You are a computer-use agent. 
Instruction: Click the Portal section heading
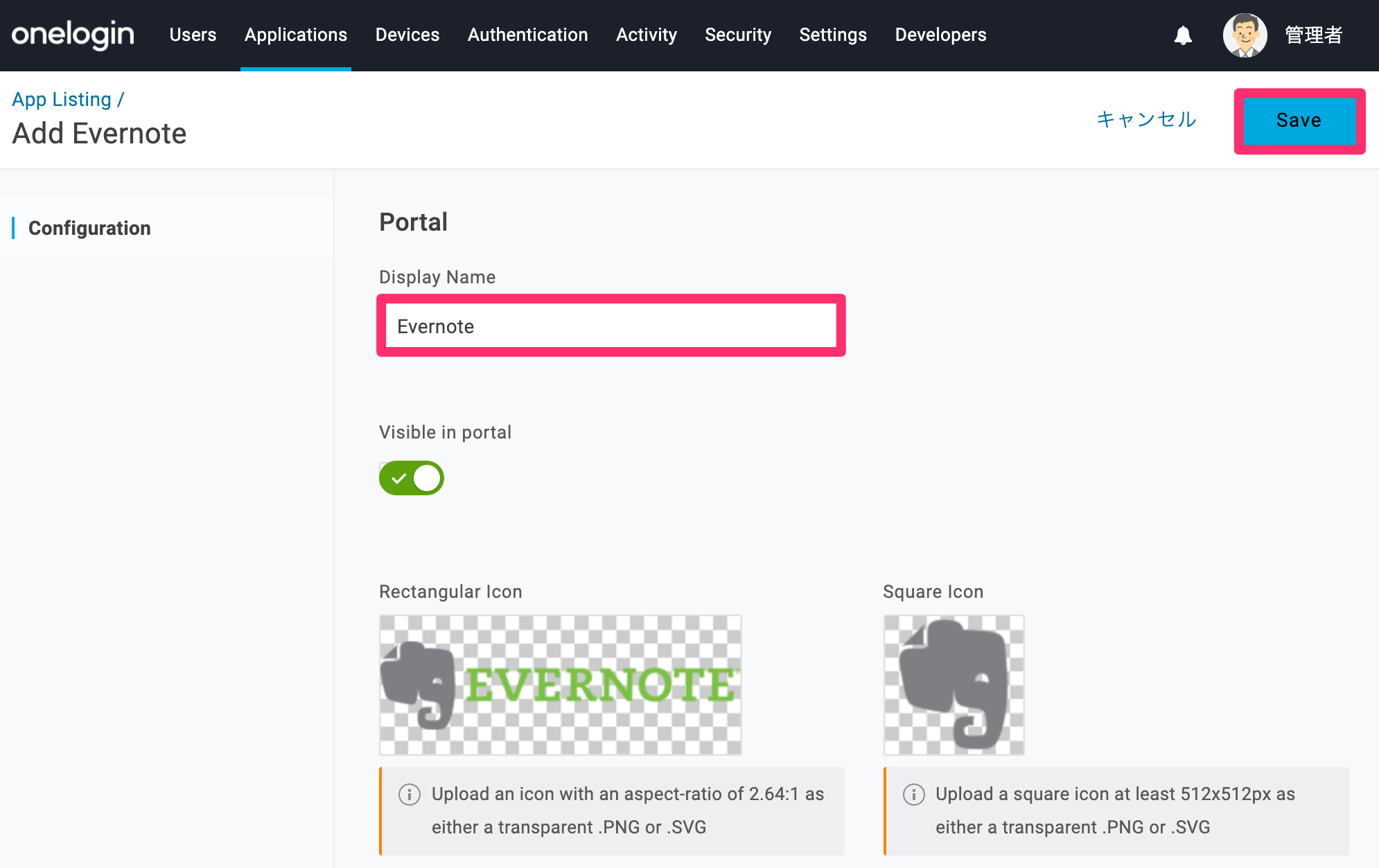tap(413, 222)
